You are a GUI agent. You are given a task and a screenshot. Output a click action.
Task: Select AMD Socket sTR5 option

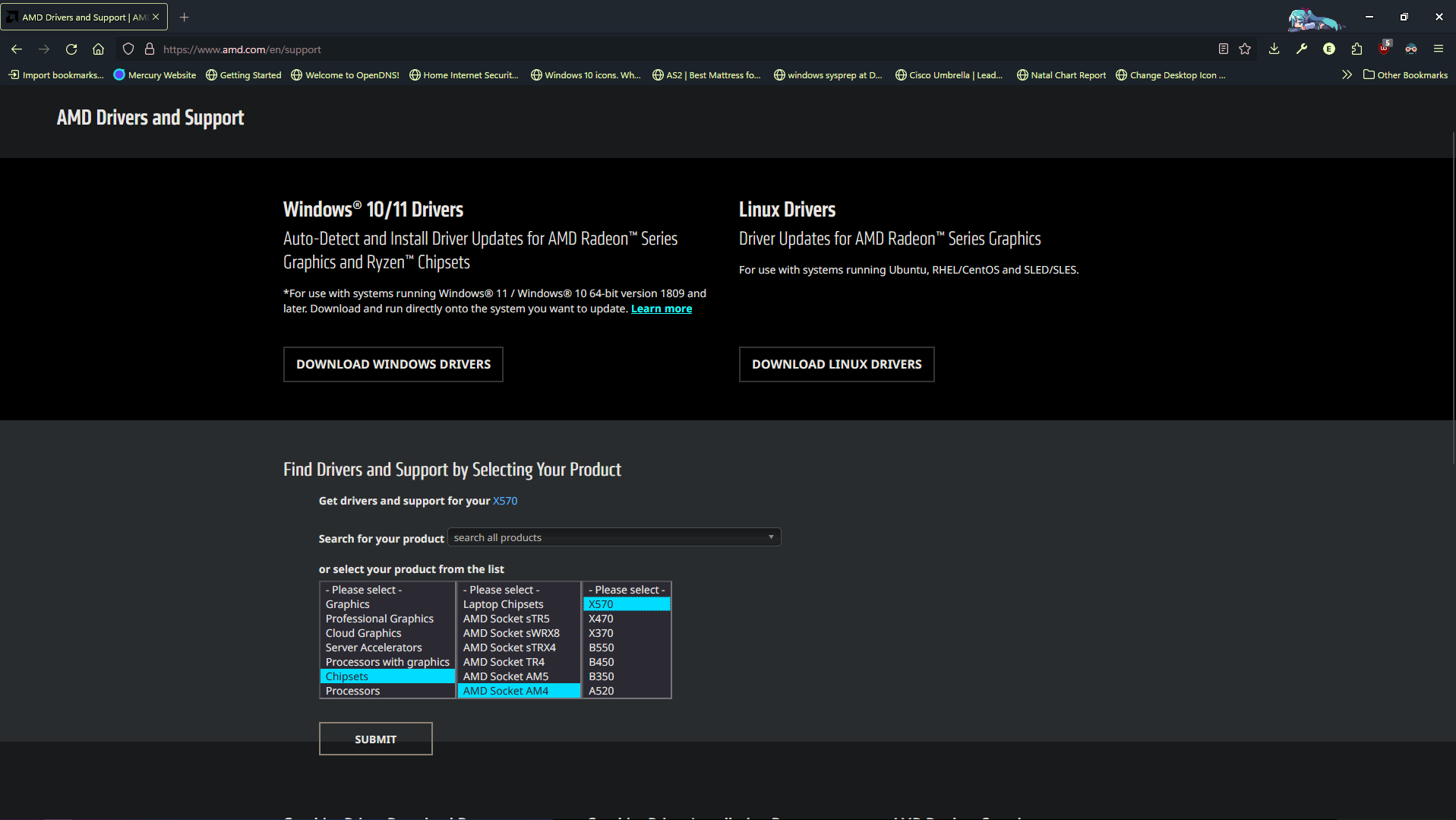click(x=519, y=619)
